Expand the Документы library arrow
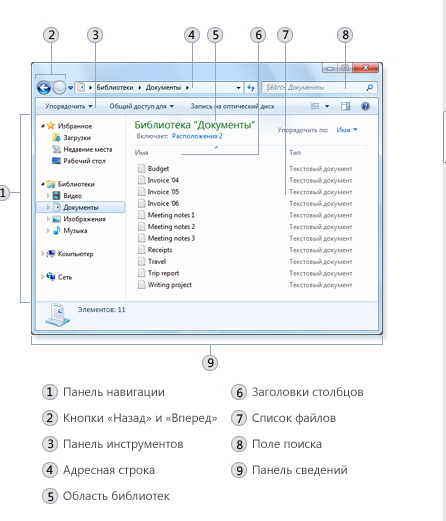The height and width of the screenshot is (521, 446). tap(48, 207)
